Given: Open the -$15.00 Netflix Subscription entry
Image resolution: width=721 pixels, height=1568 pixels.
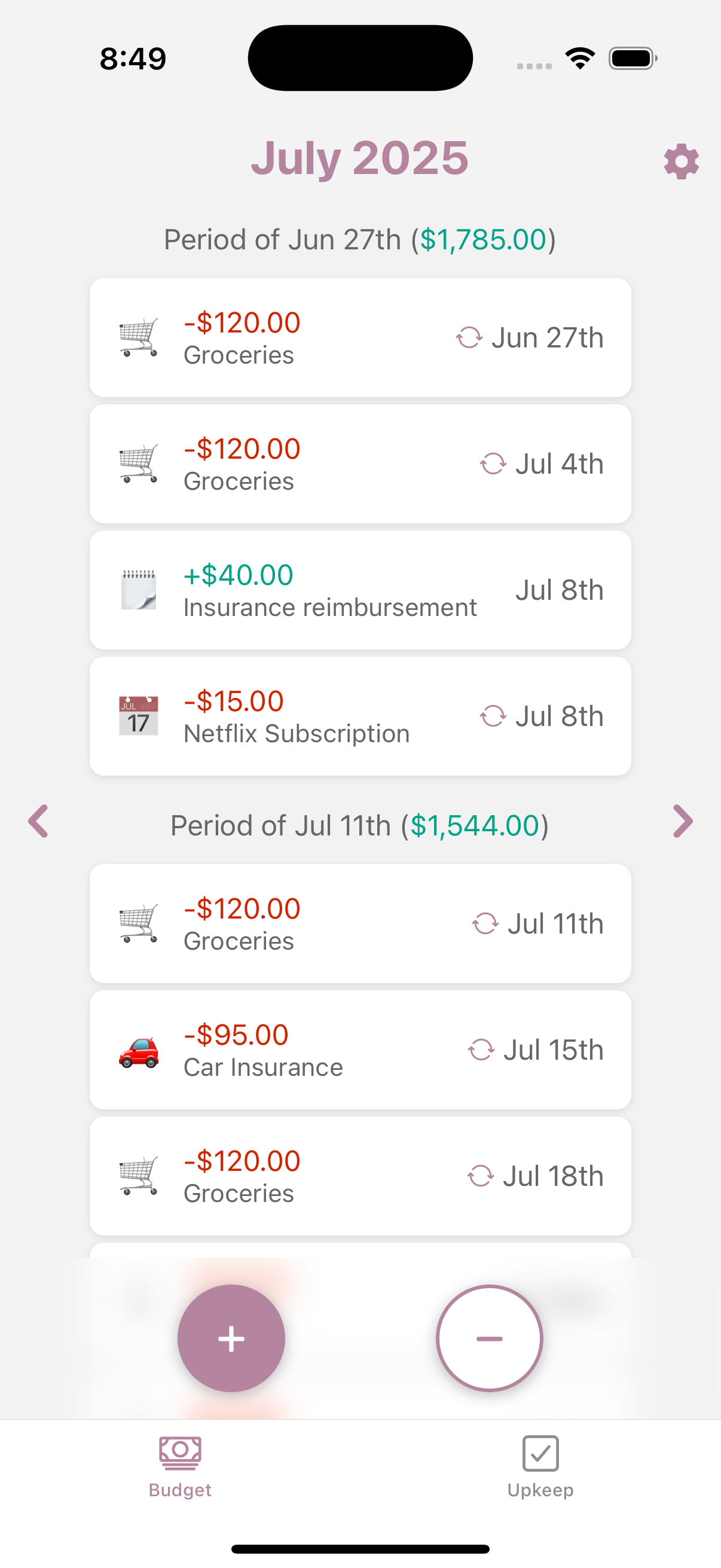Looking at the screenshot, I should (x=360, y=716).
